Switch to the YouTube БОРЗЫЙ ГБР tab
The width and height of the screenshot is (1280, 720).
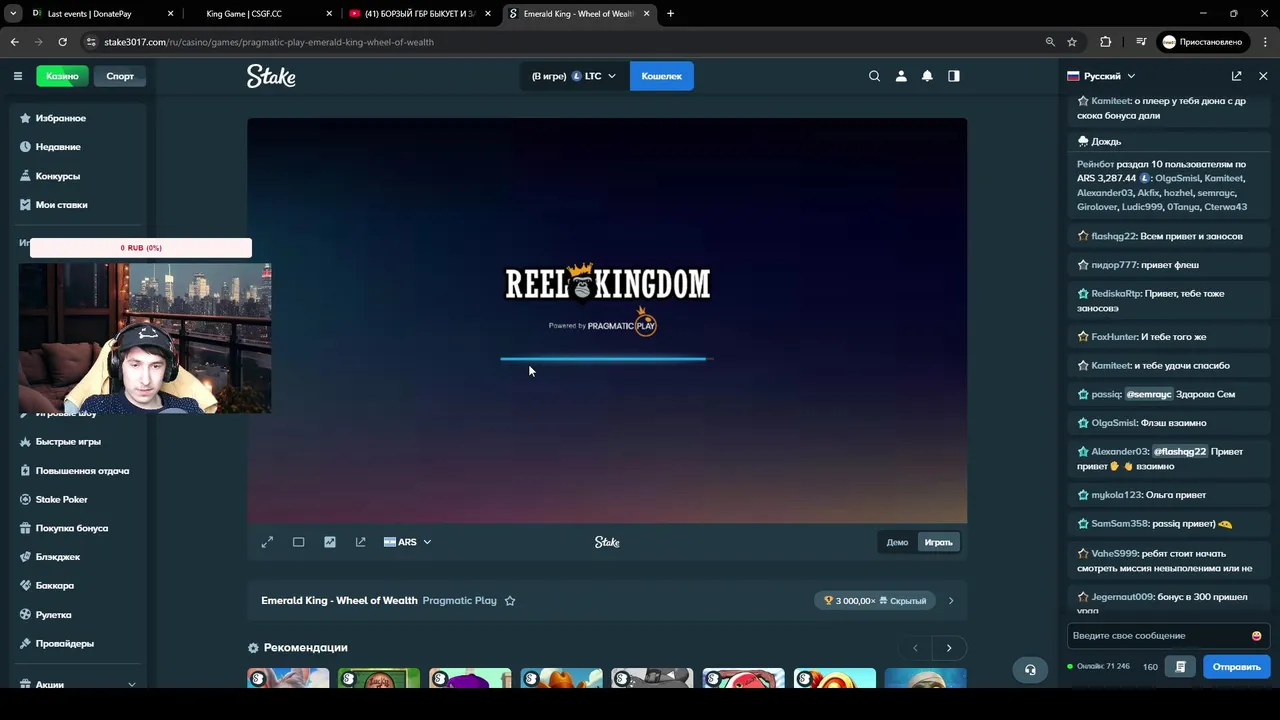coord(419,14)
